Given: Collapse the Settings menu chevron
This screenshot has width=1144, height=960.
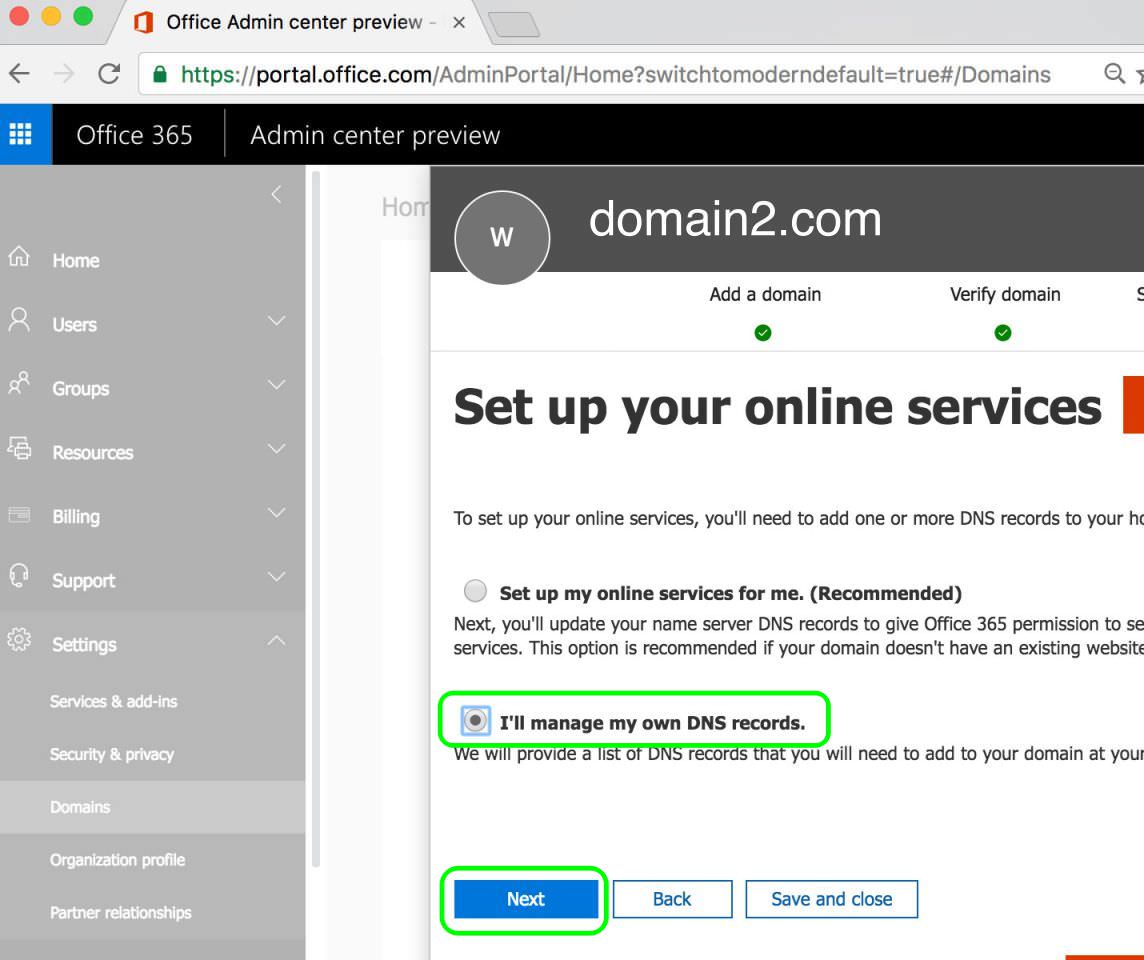Looking at the screenshot, I should point(277,640).
